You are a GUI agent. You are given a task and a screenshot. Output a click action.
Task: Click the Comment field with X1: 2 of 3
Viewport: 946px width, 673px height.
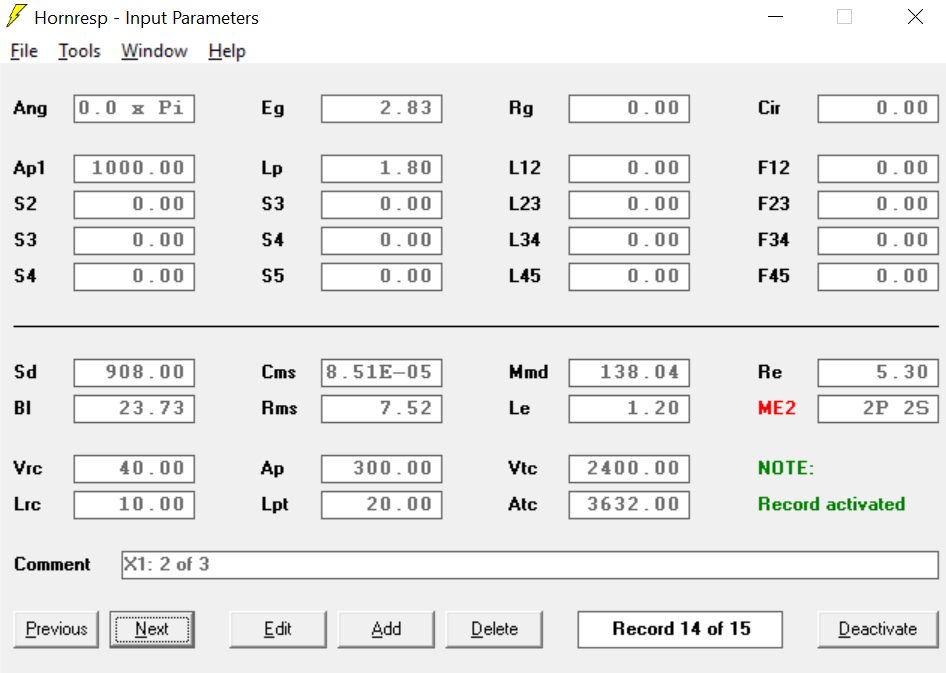coord(530,565)
